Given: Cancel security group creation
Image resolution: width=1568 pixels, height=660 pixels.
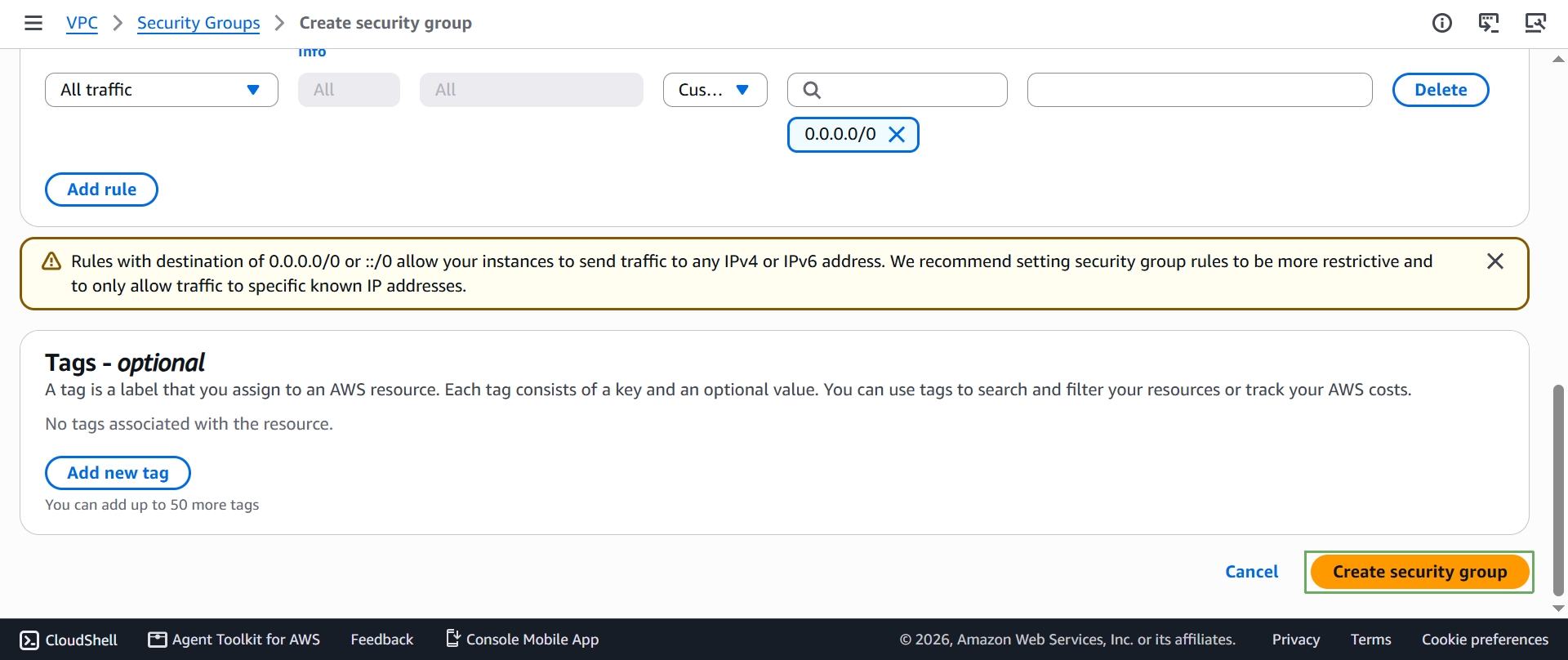Looking at the screenshot, I should (1252, 572).
